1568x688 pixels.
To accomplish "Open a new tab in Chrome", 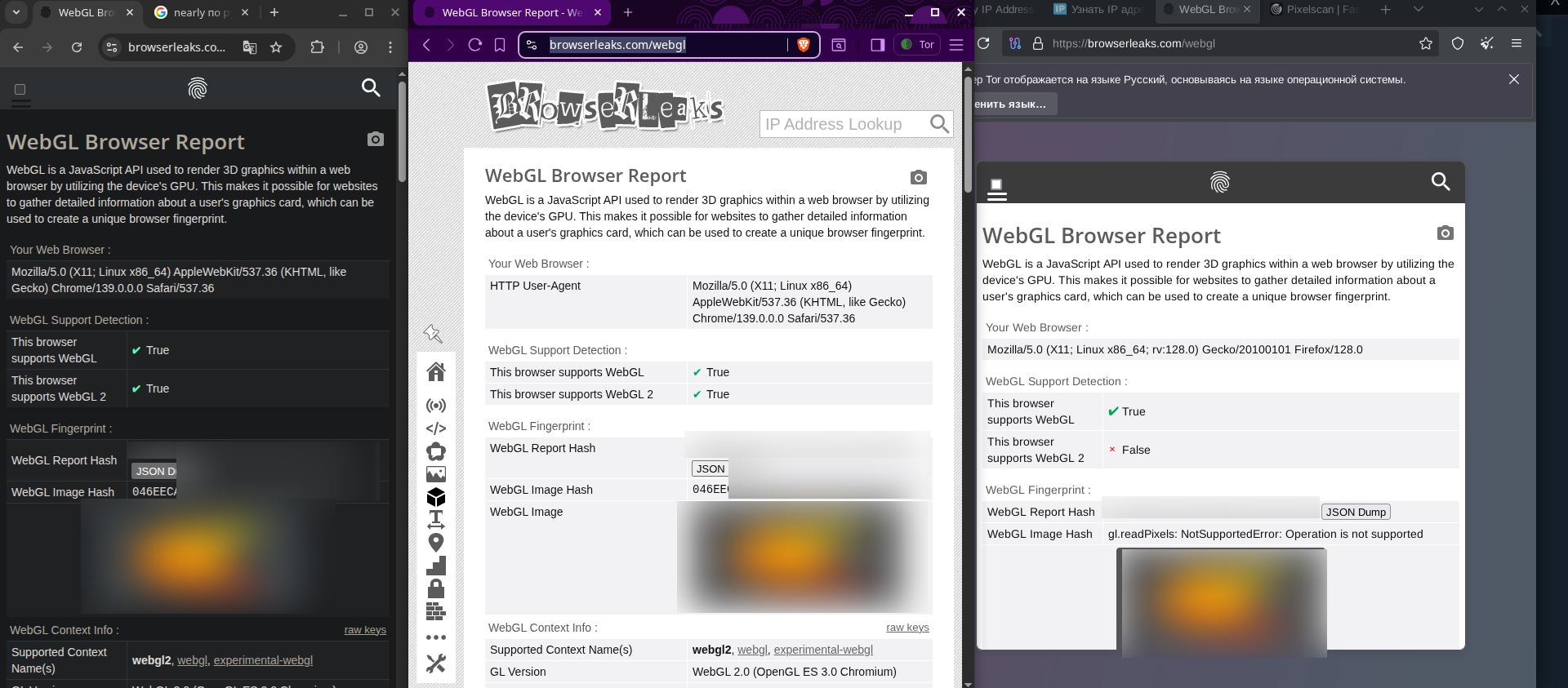I will (274, 12).
